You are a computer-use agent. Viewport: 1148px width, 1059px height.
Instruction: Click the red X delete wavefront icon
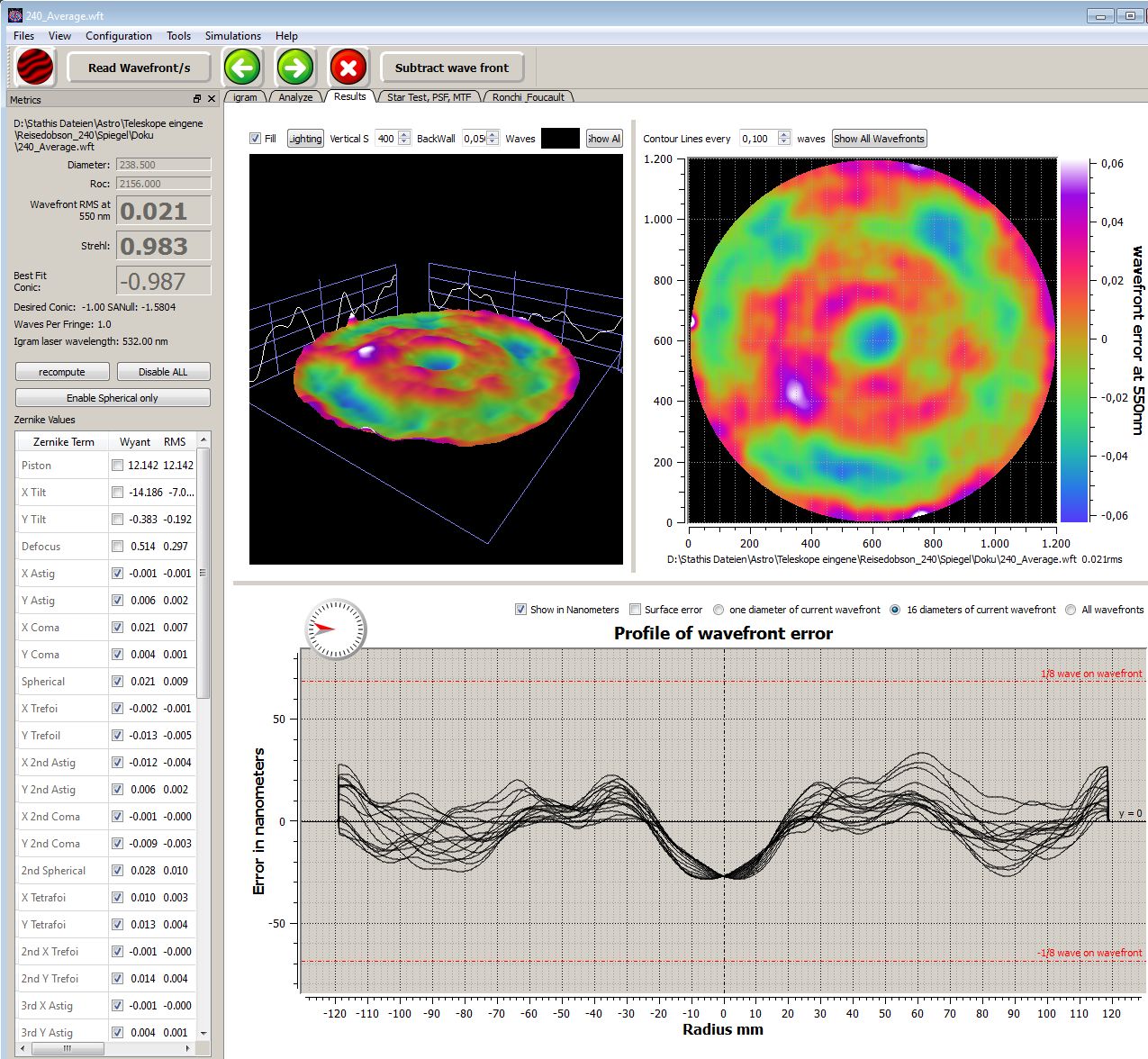[348, 68]
